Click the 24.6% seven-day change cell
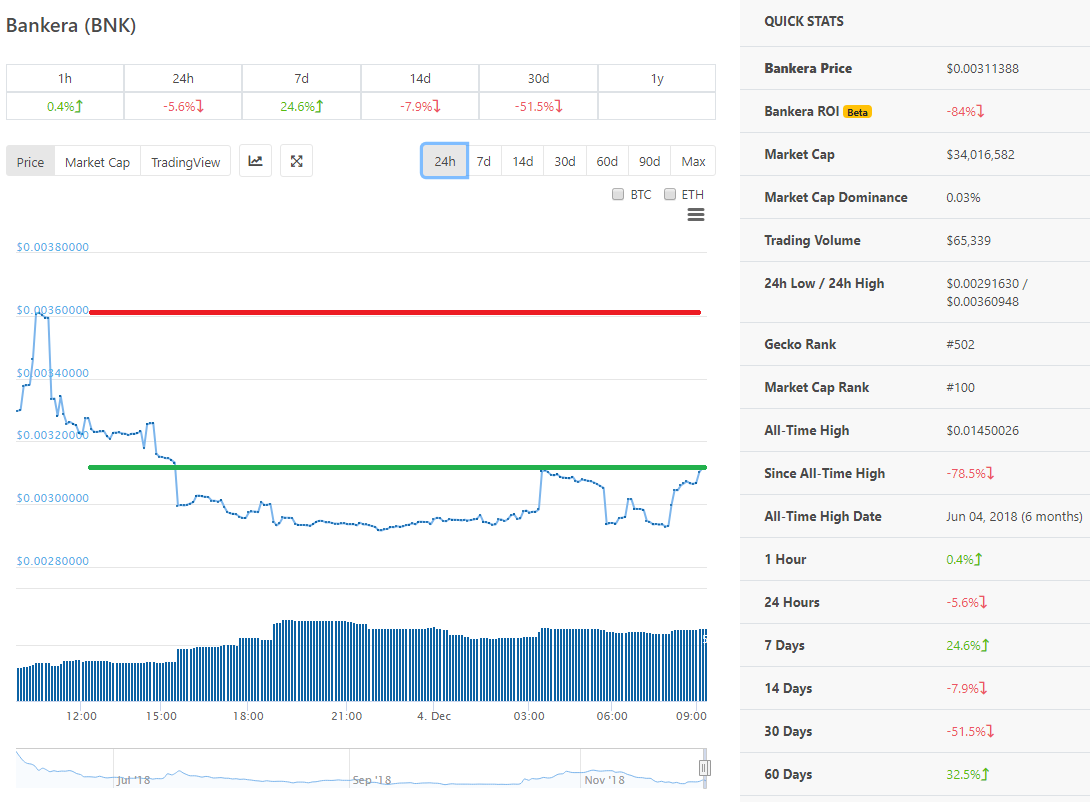The image size is (1090, 802). coord(301,106)
